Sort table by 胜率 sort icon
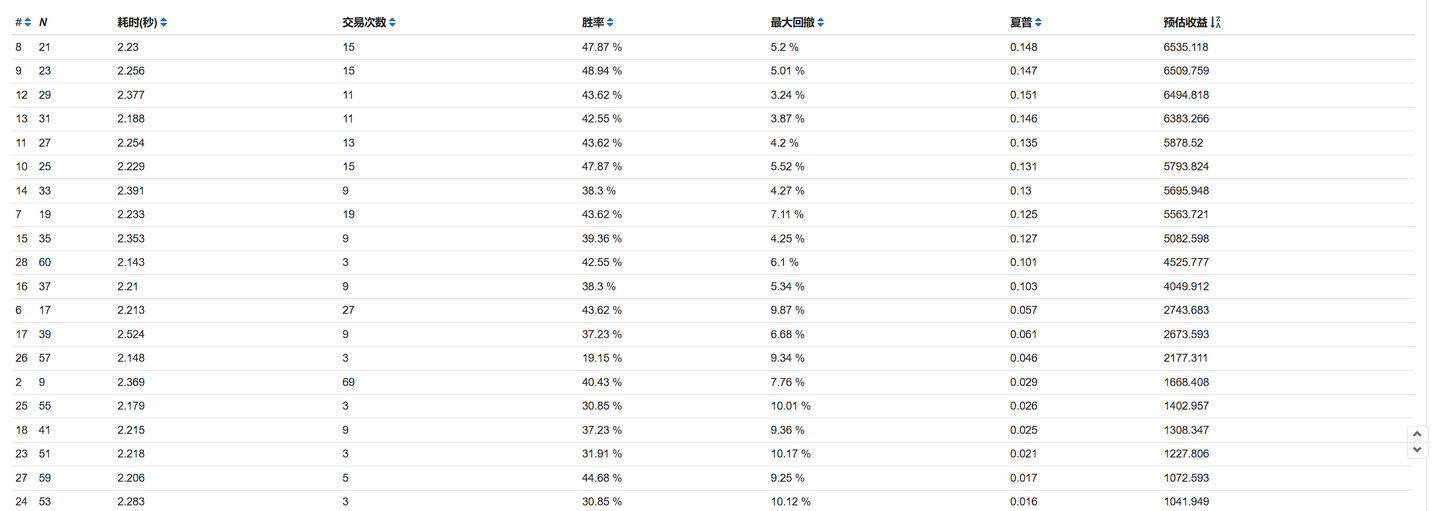 coord(610,22)
